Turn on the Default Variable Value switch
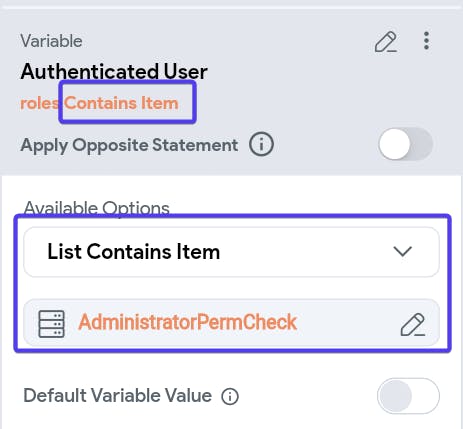Screen dimensions: 463x429 pos(408,396)
